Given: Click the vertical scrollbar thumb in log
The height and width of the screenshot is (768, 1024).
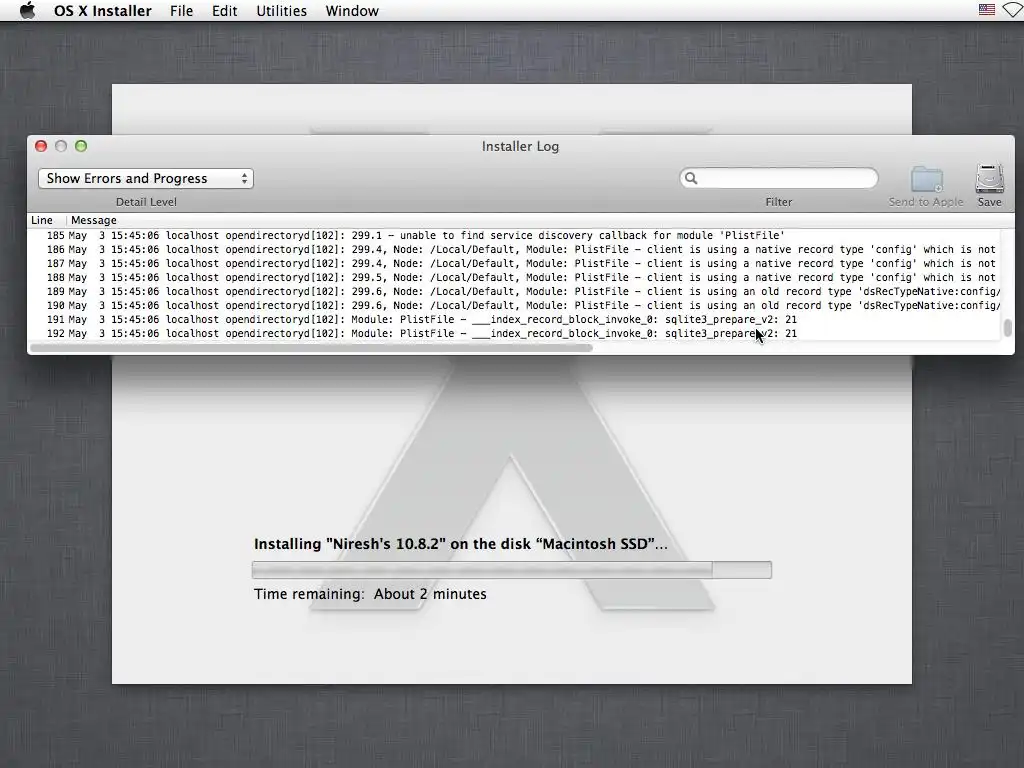Looking at the screenshot, I should point(1008,328).
